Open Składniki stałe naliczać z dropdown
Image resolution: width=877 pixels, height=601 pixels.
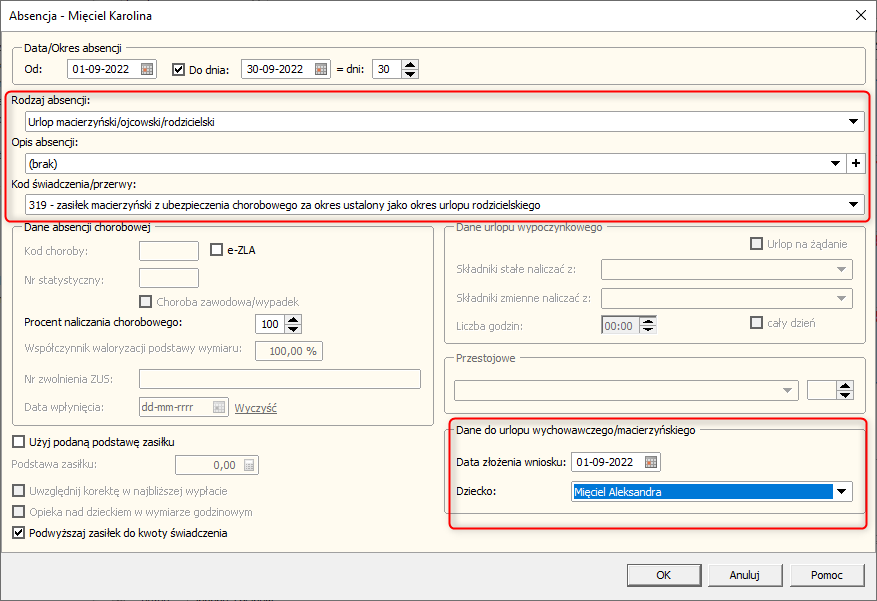(x=841, y=269)
